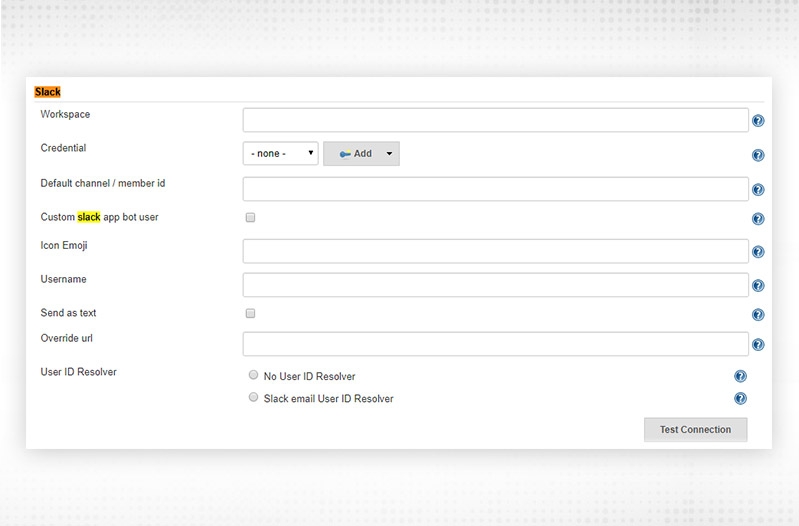This screenshot has height=526, width=799.
Task: Open help for Credential setting
Action: pyautogui.click(x=758, y=155)
